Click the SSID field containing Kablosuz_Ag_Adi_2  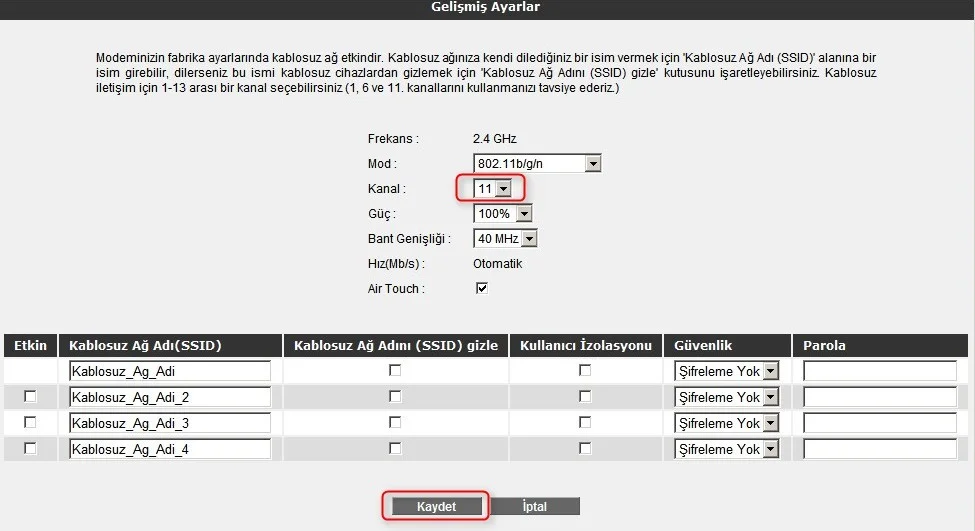tap(170, 397)
